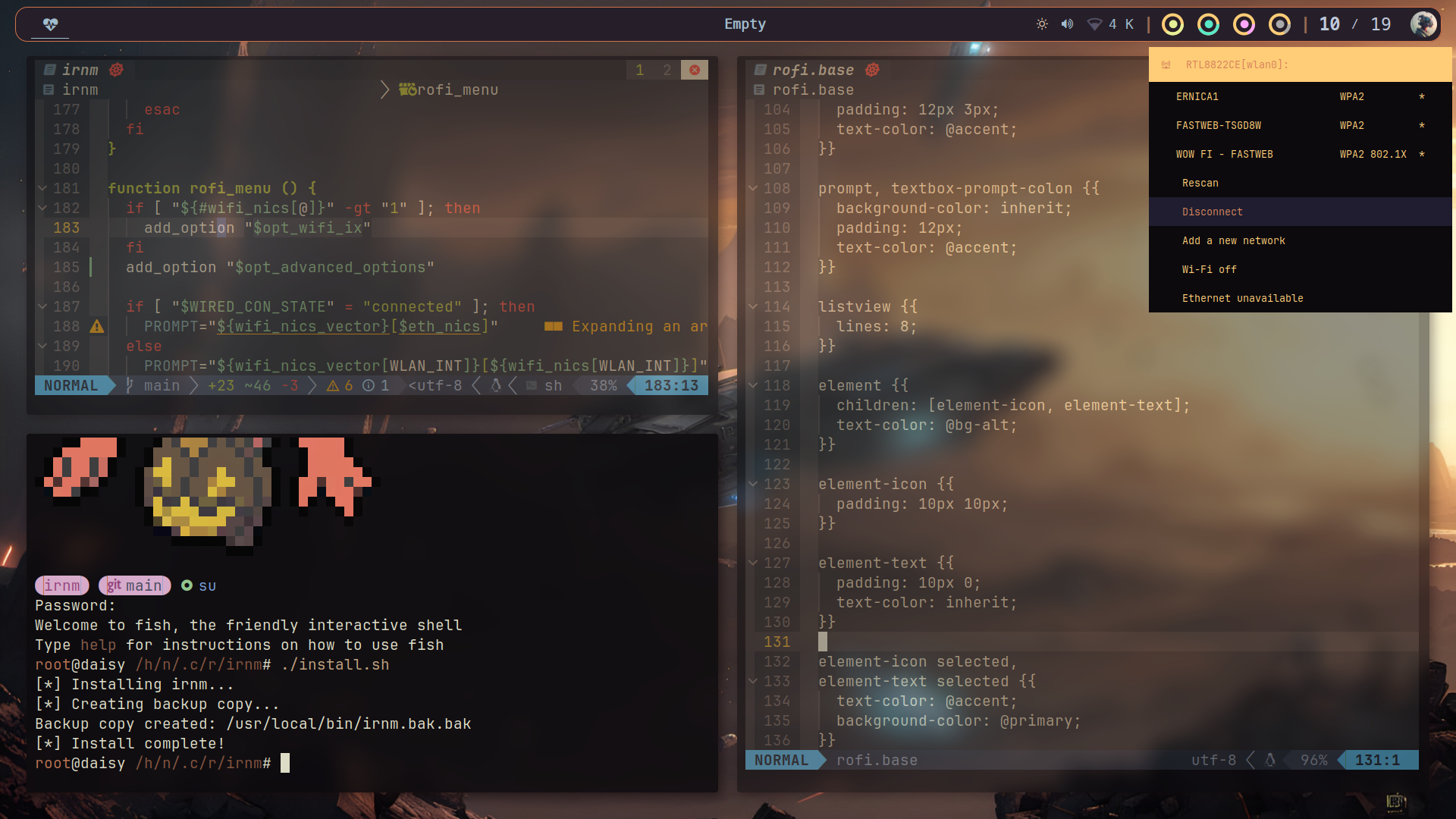Collapse fold at line 181 function rofi_menu
Image resolution: width=1456 pixels, height=819 pixels.
point(42,188)
